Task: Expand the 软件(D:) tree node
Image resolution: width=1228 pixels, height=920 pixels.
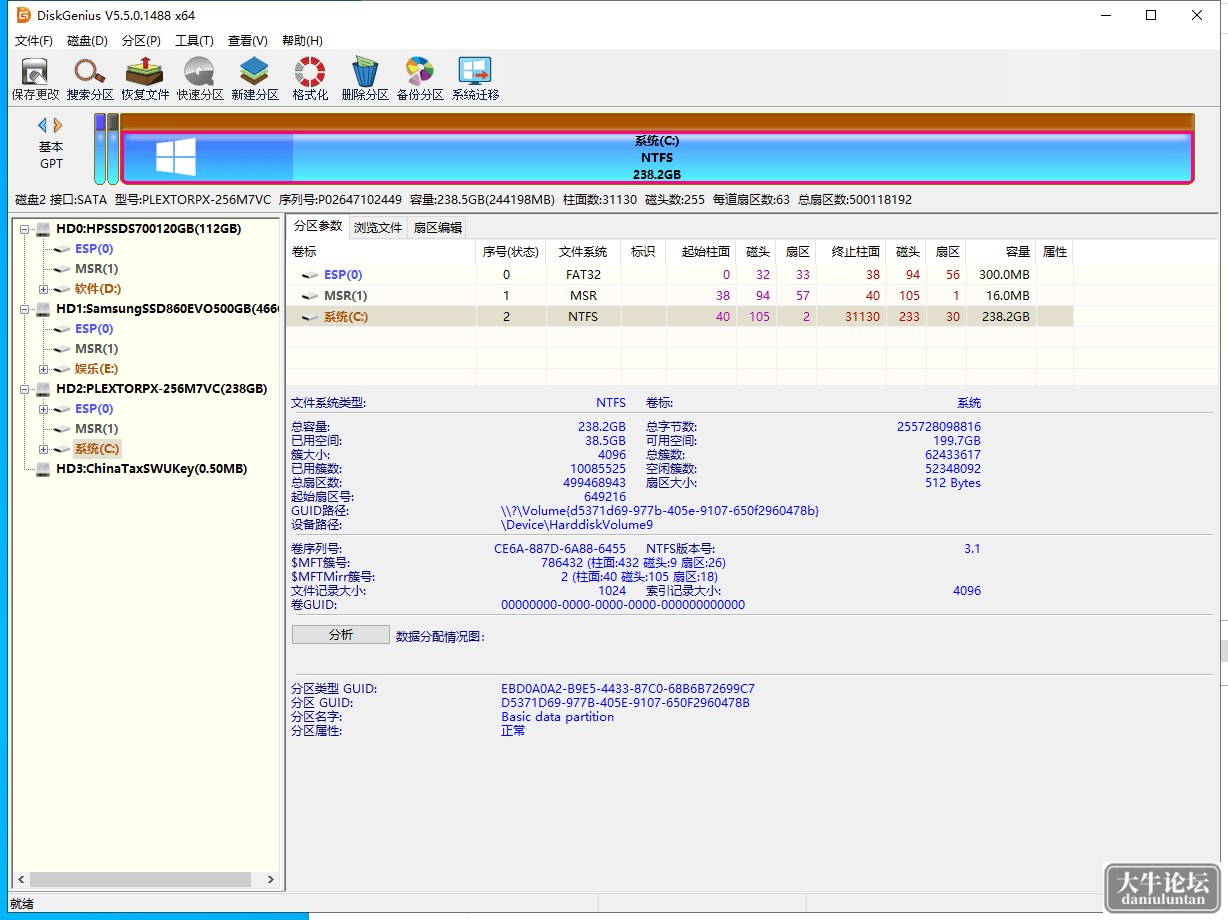Action: [x=44, y=289]
